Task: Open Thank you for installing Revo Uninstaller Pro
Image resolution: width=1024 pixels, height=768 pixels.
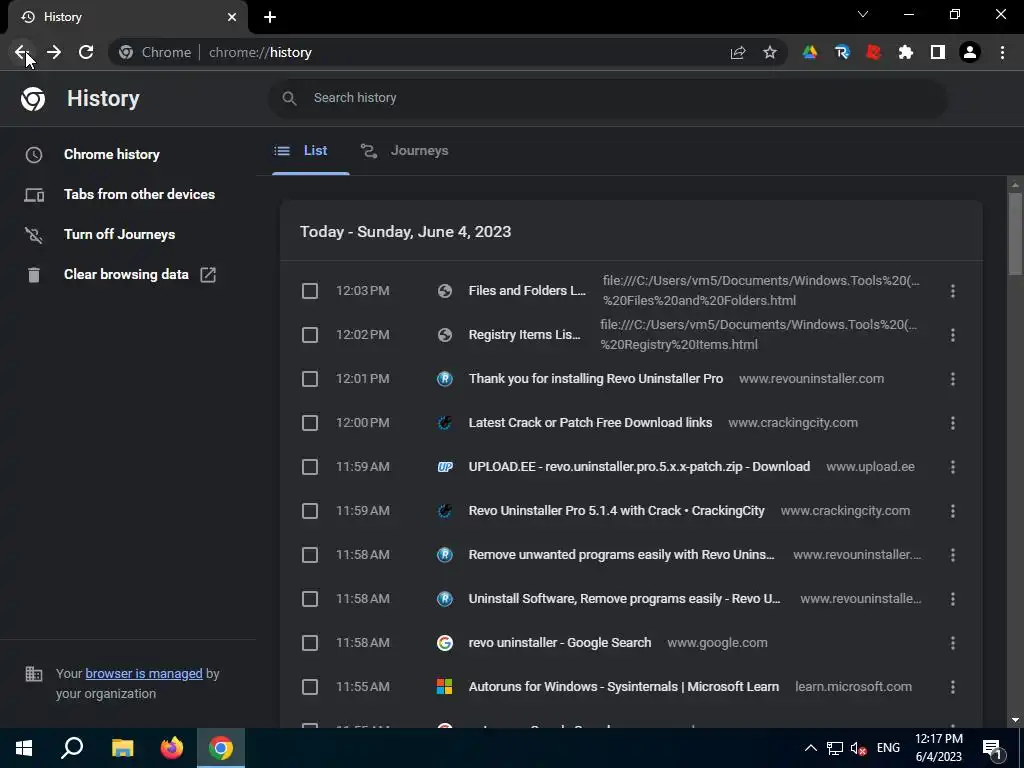Action: pos(596,379)
